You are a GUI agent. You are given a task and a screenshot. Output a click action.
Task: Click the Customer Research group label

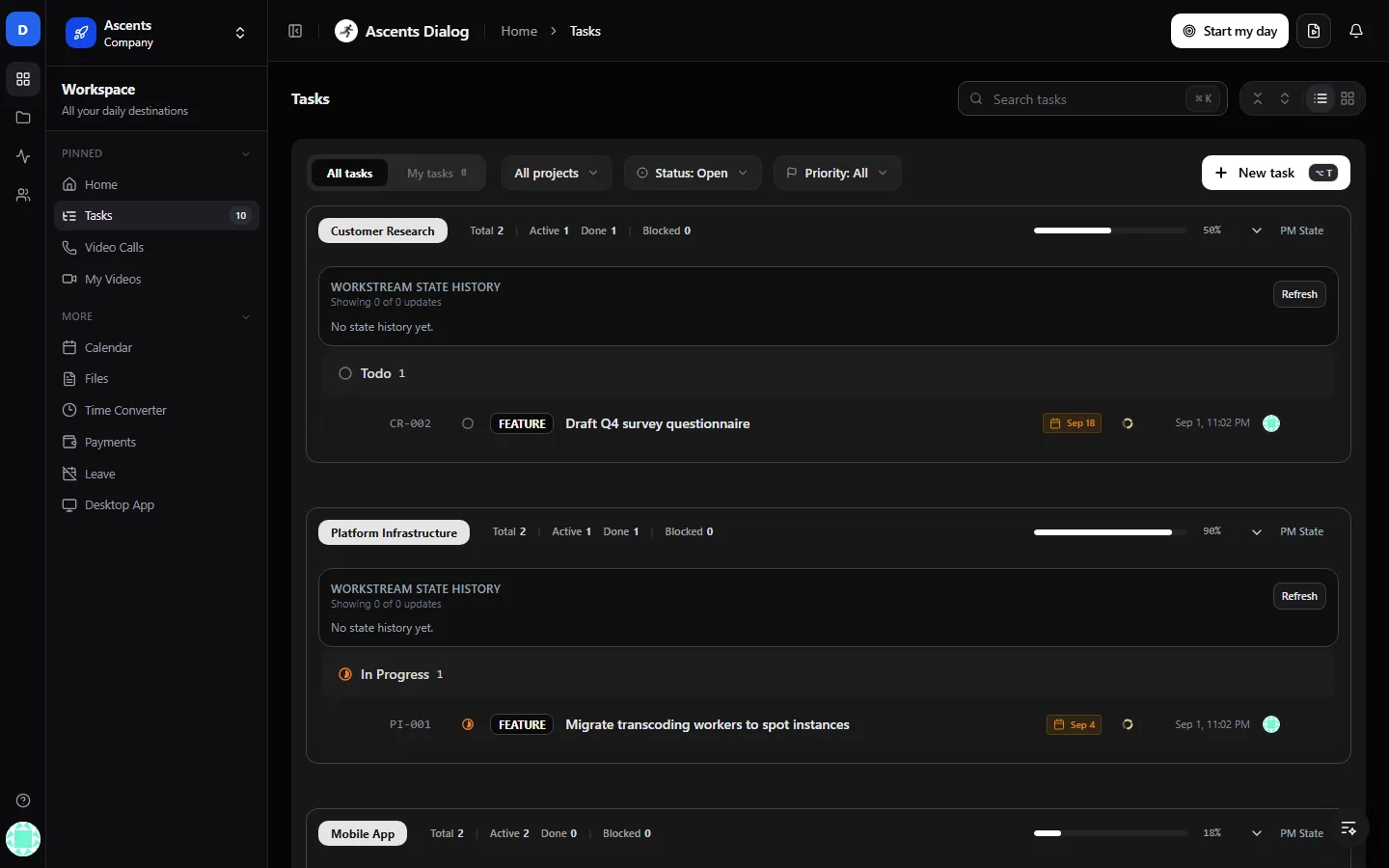coord(383,231)
